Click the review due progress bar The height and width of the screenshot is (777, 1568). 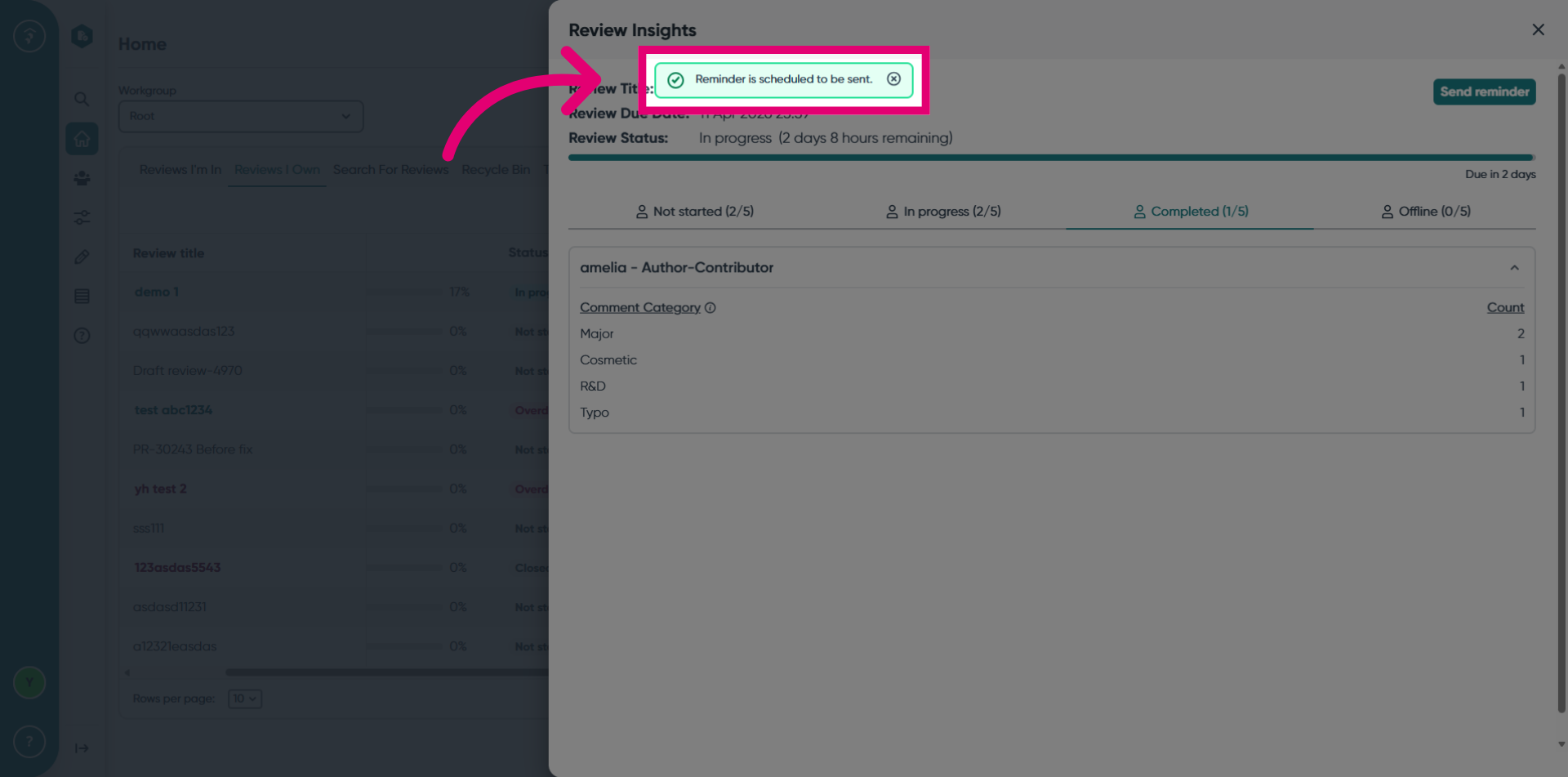pos(1051,157)
